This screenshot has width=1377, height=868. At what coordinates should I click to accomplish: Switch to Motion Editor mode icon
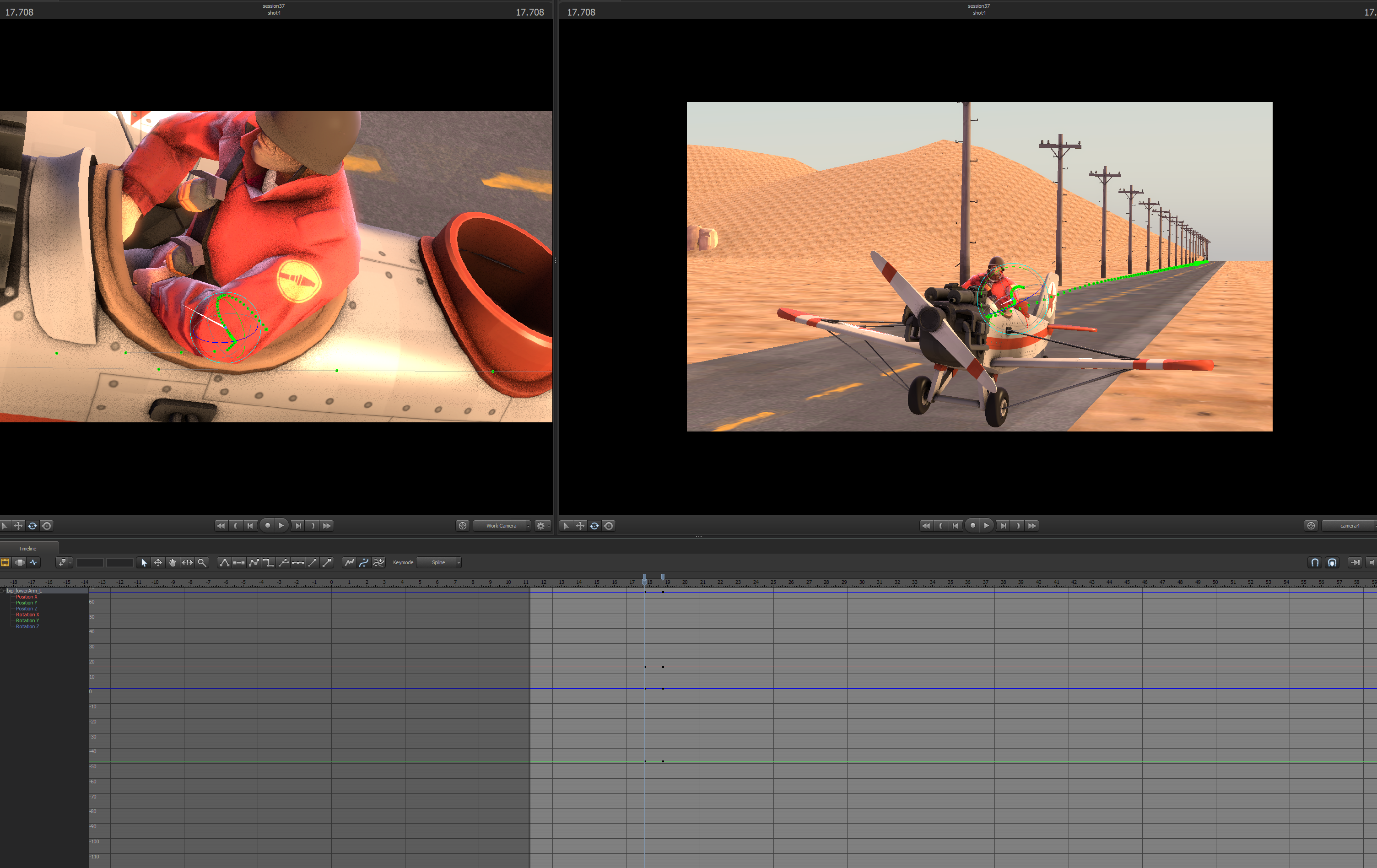tap(19, 563)
